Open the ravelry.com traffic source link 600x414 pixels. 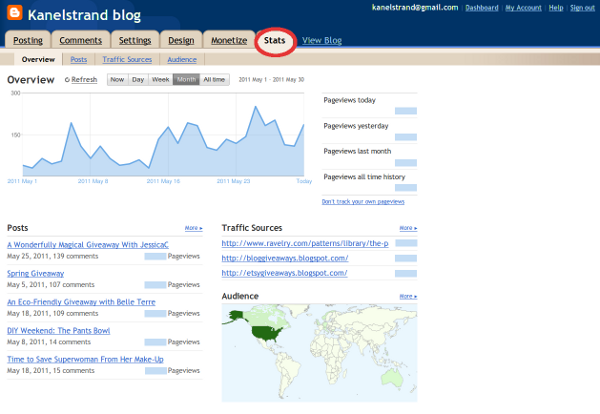pyautogui.click(x=305, y=243)
